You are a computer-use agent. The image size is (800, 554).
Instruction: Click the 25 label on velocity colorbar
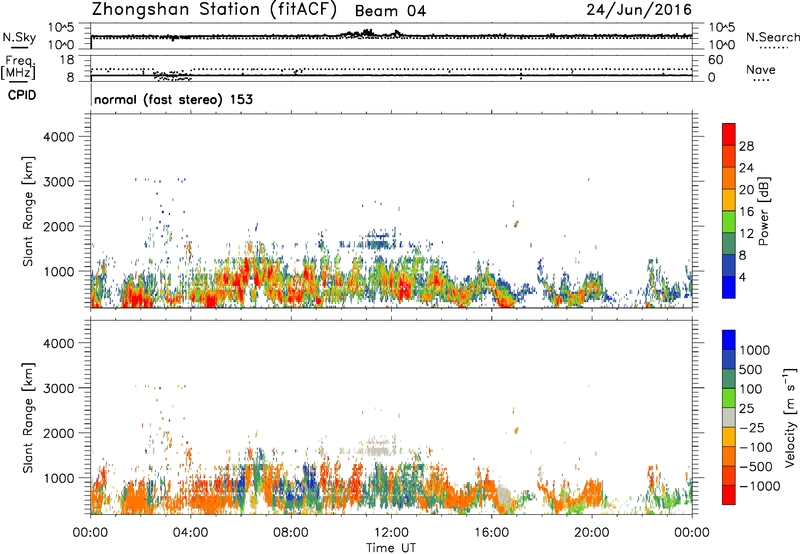[746, 409]
